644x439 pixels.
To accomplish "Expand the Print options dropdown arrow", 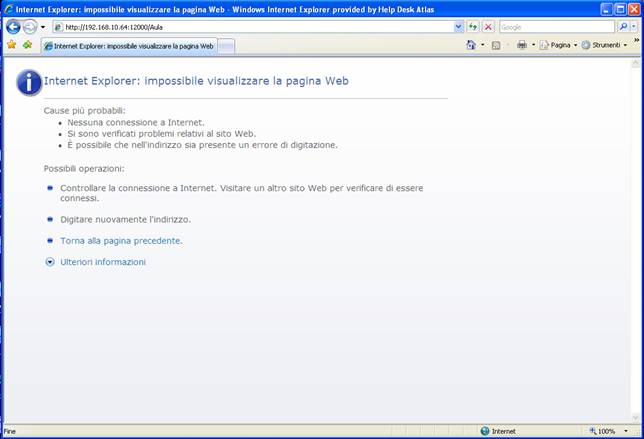I will [534, 45].
